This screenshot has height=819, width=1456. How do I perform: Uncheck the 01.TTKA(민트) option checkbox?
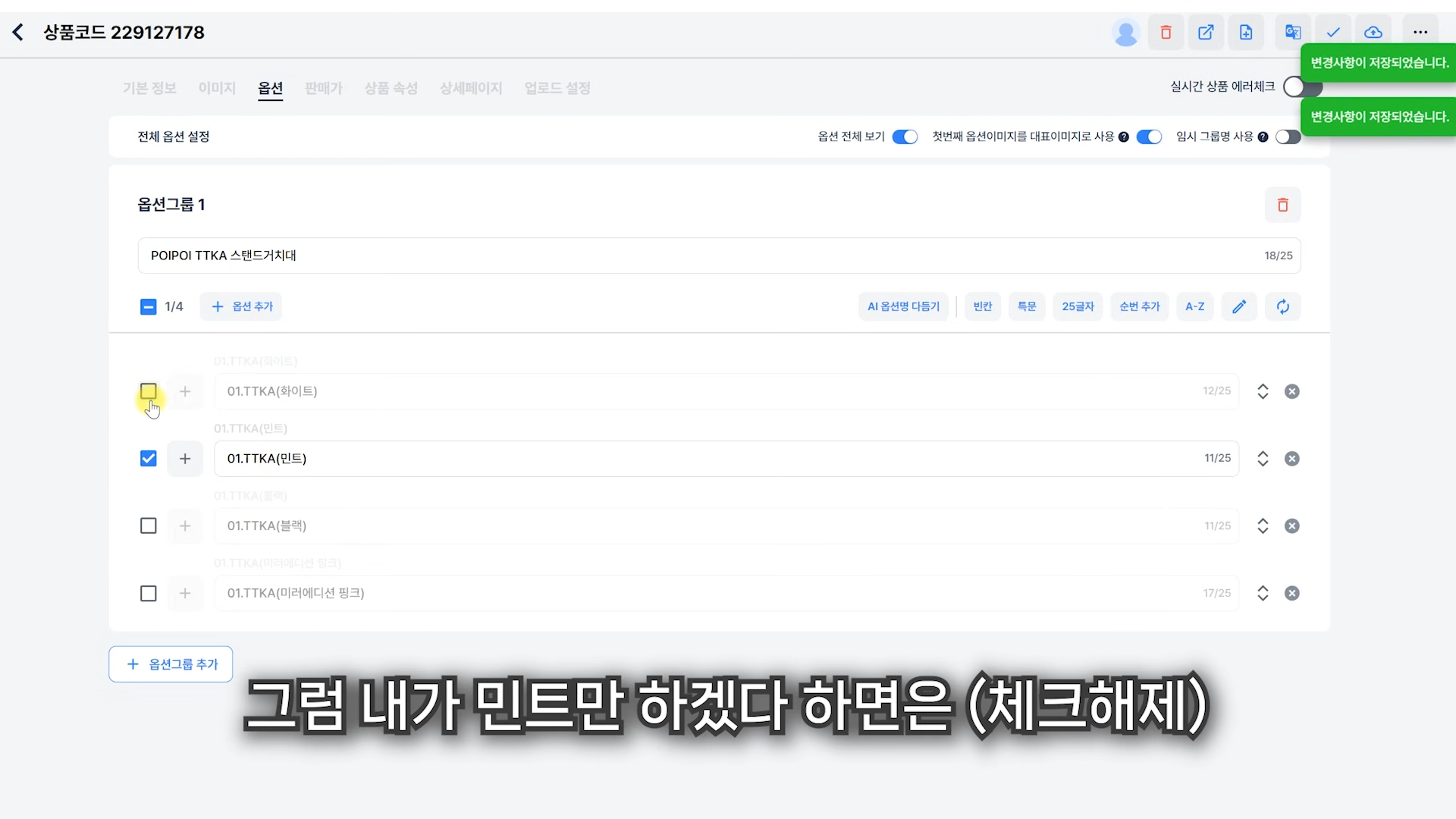coord(148,458)
